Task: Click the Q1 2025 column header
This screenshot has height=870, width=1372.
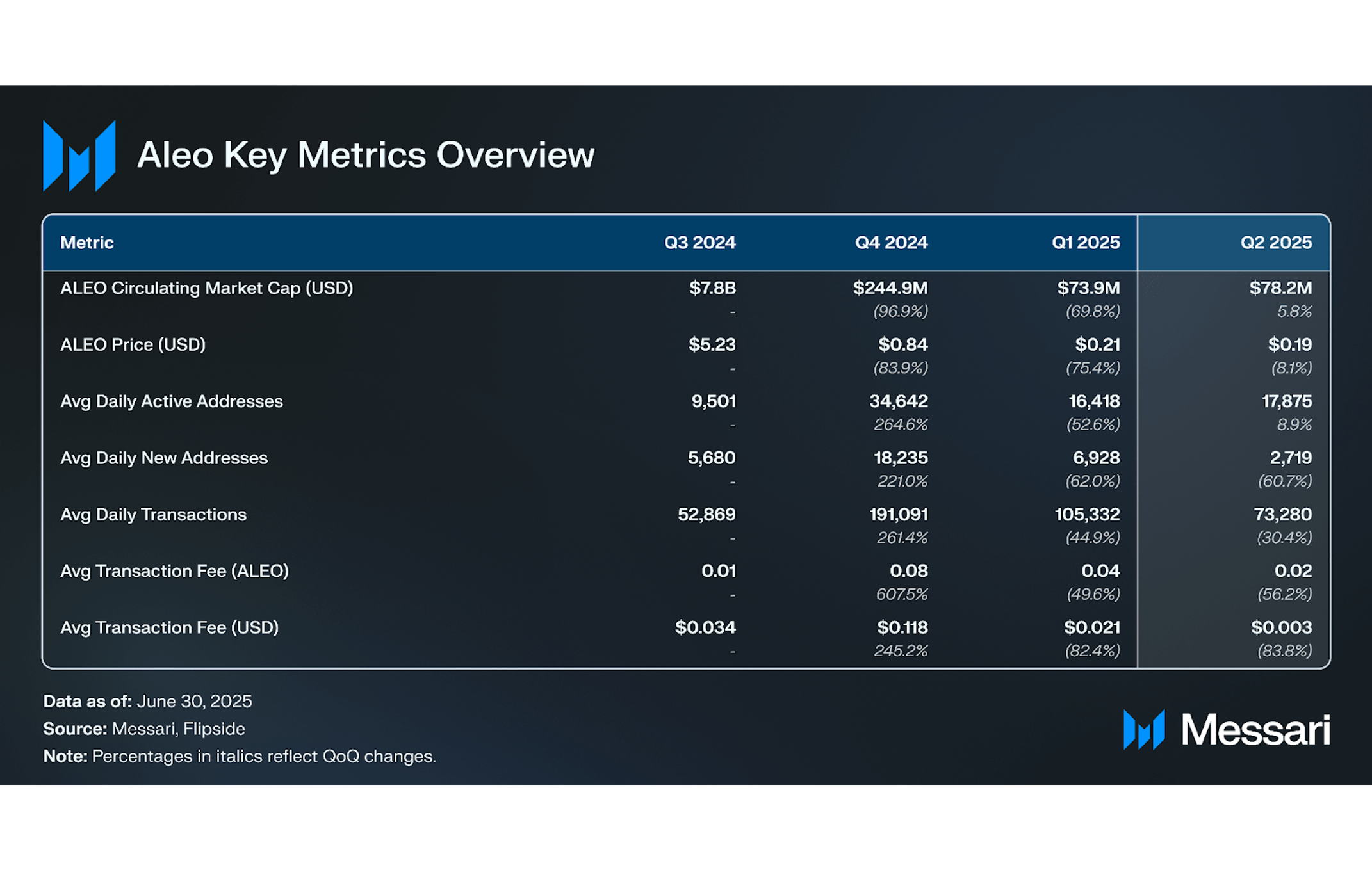Action: point(1085,243)
